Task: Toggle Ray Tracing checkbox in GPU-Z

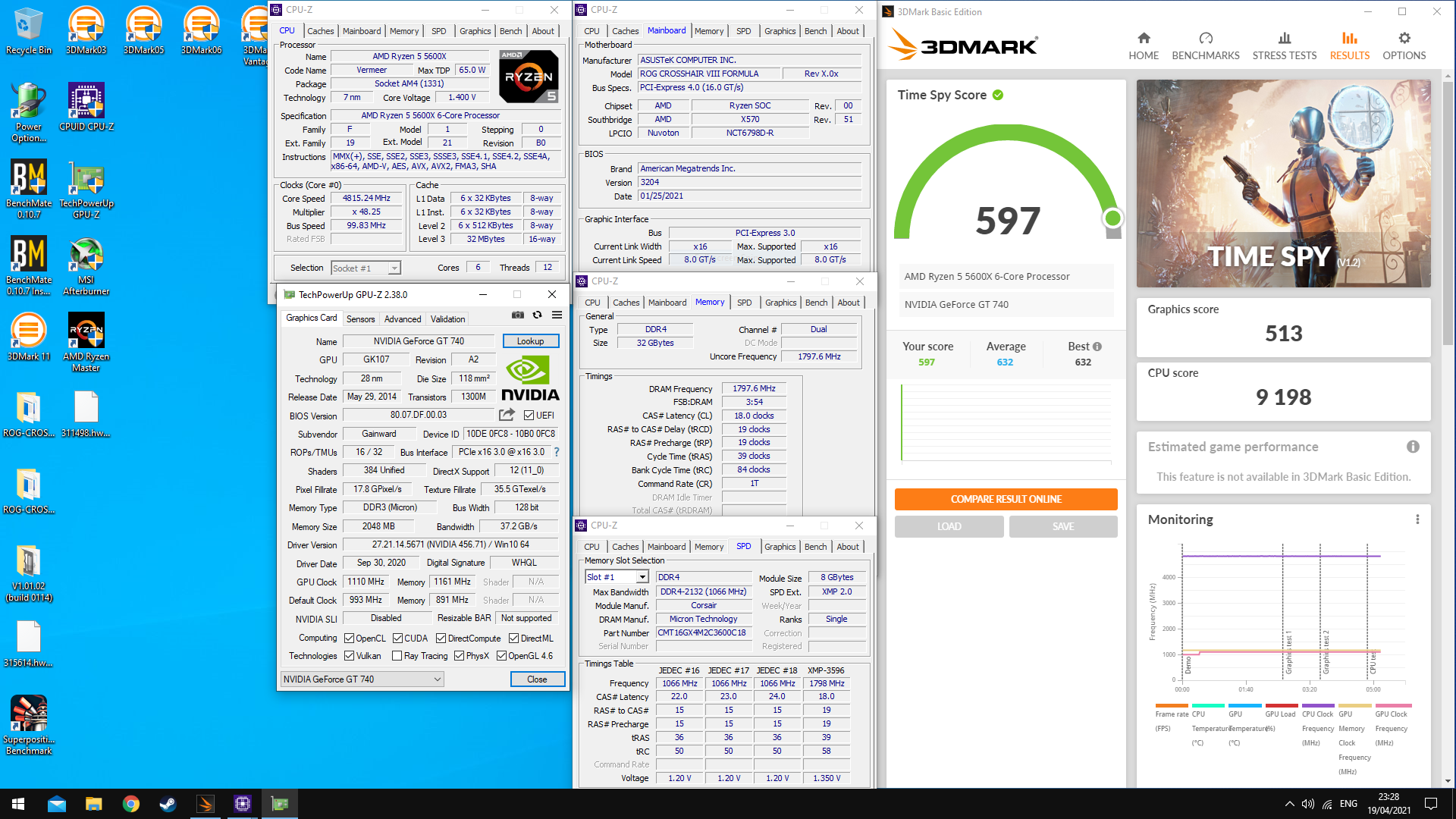Action: pos(397,656)
